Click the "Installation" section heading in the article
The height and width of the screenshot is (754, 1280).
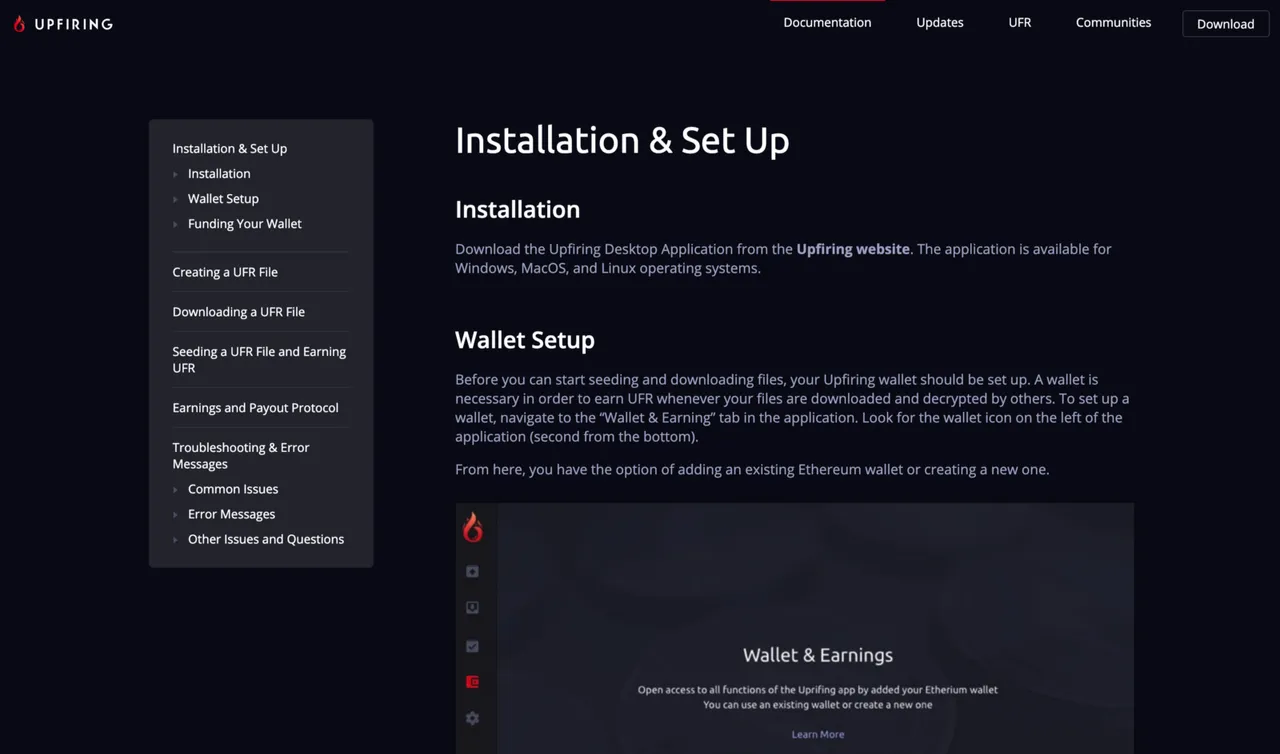pos(517,209)
